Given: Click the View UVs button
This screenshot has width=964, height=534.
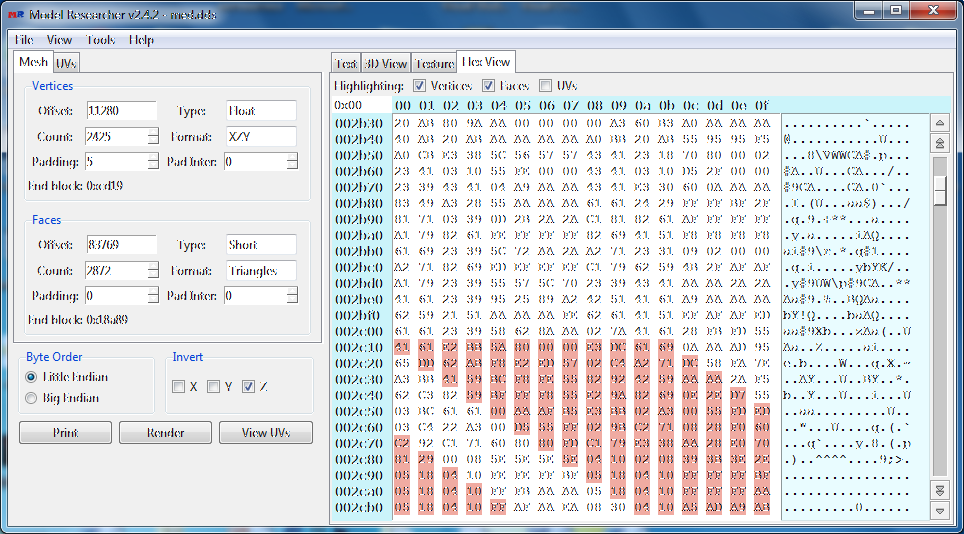Looking at the screenshot, I should click(266, 433).
